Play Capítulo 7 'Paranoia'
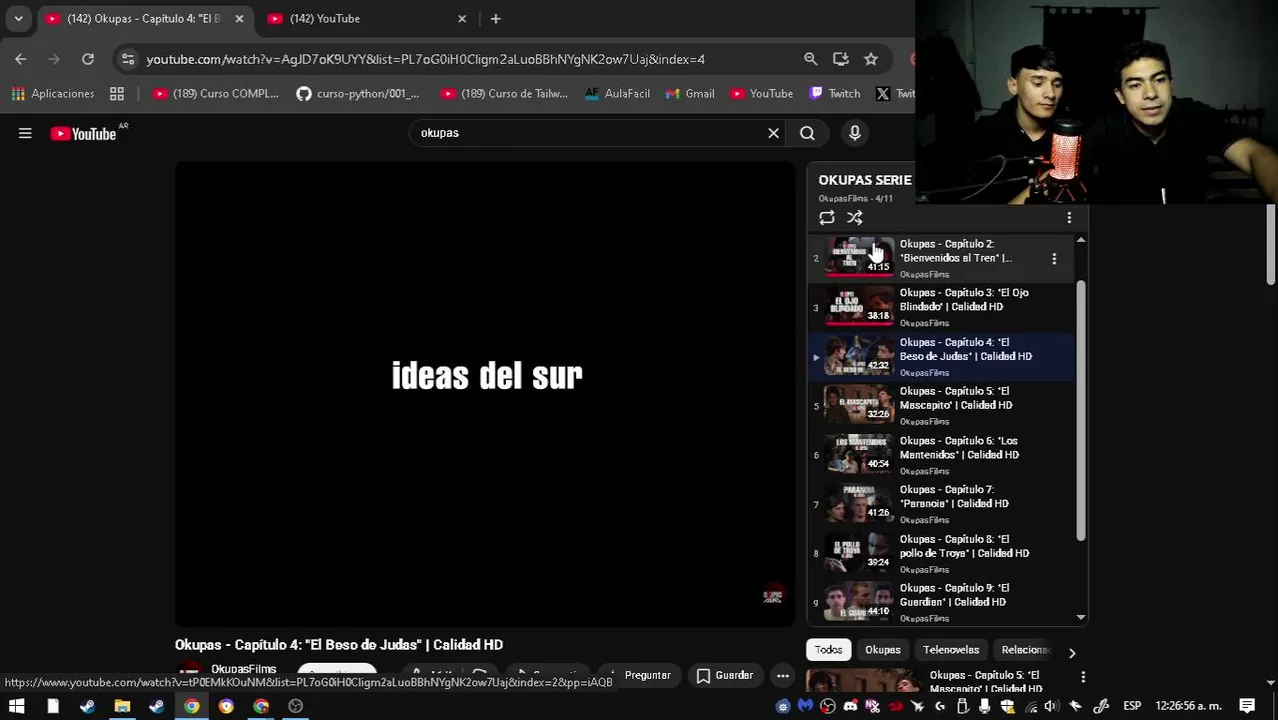This screenshot has width=1278, height=720. 940,504
